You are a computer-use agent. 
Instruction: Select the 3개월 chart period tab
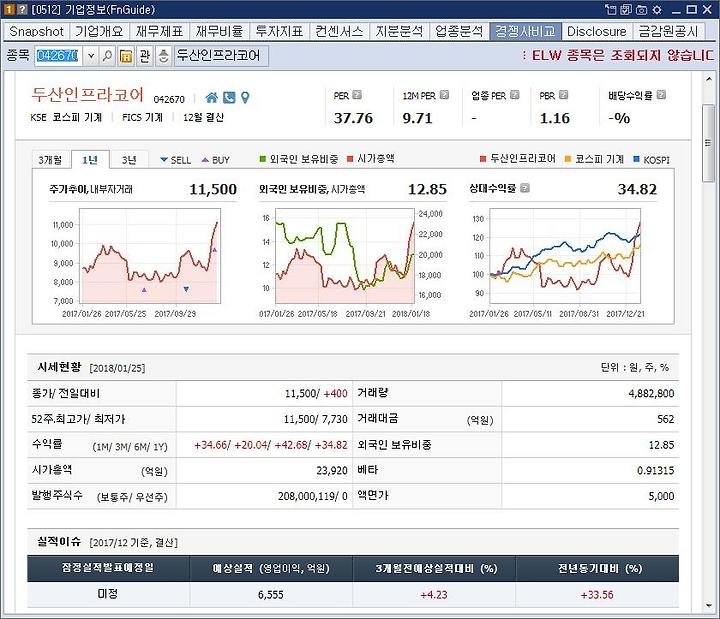[51, 160]
